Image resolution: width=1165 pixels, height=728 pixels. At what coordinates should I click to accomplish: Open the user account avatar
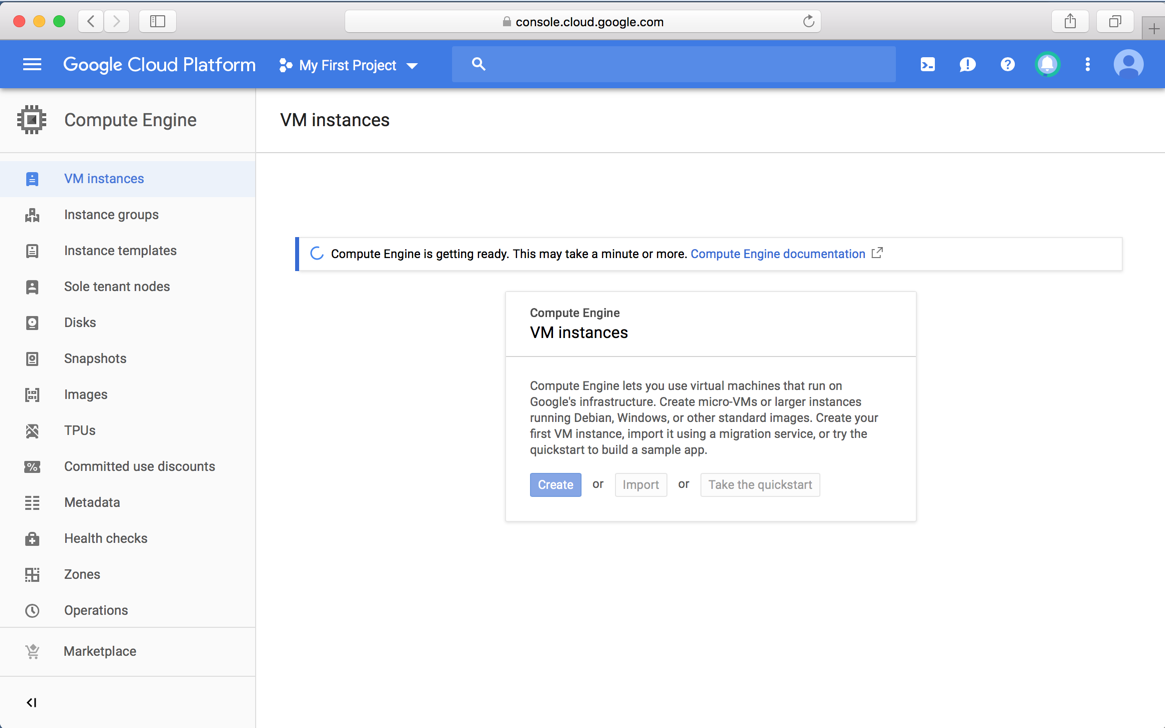coord(1128,65)
